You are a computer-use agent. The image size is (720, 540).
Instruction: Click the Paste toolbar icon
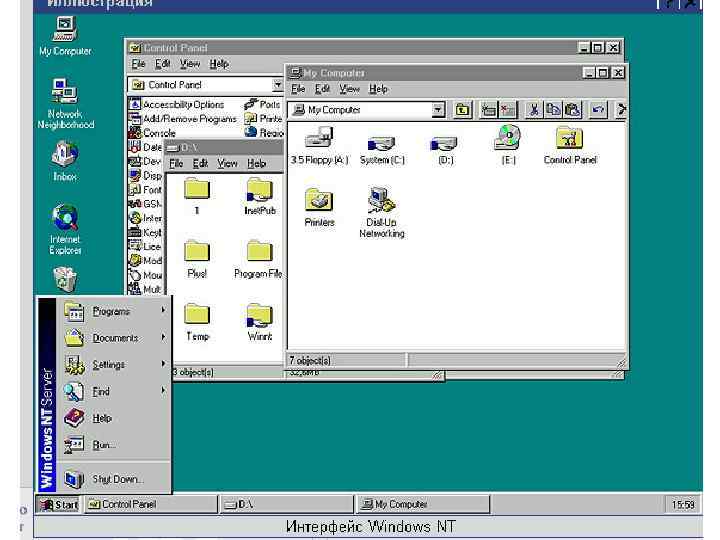click(x=572, y=110)
